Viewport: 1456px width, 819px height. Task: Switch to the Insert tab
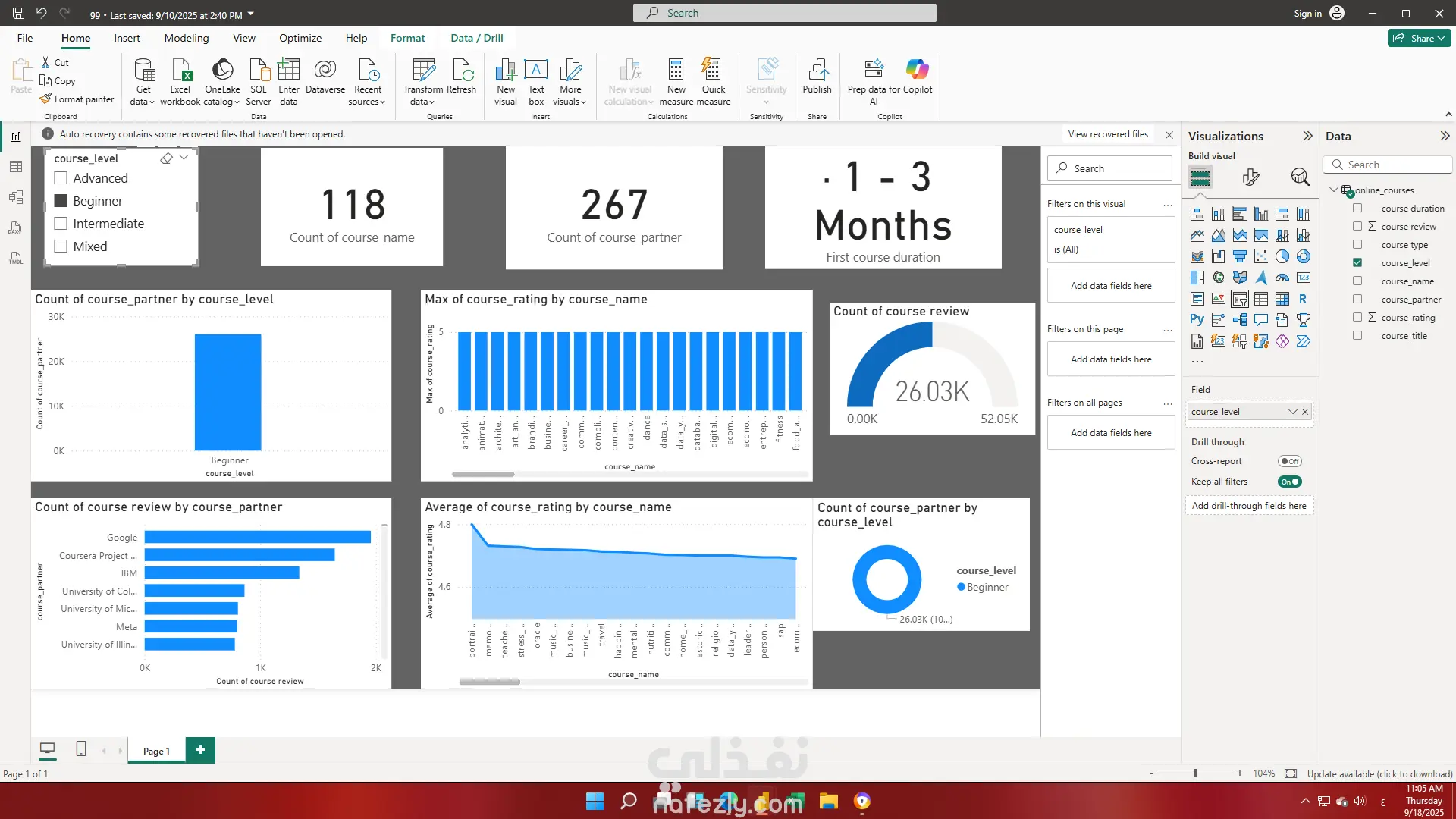(127, 38)
